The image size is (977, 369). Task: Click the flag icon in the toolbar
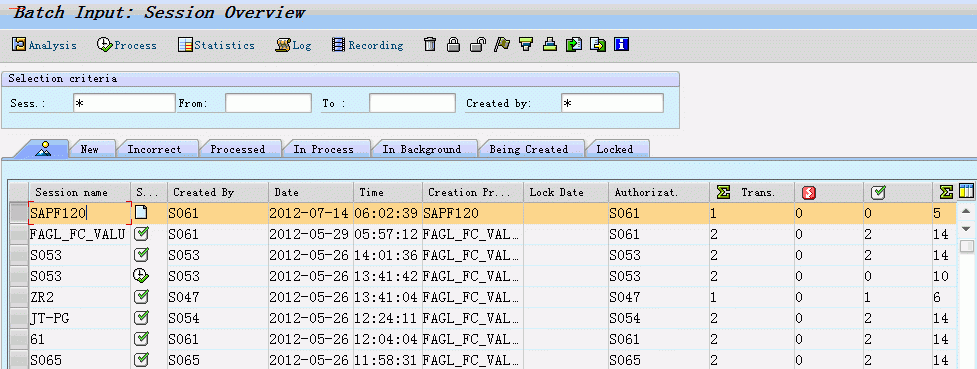pyautogui.click(x=502, y=44)
